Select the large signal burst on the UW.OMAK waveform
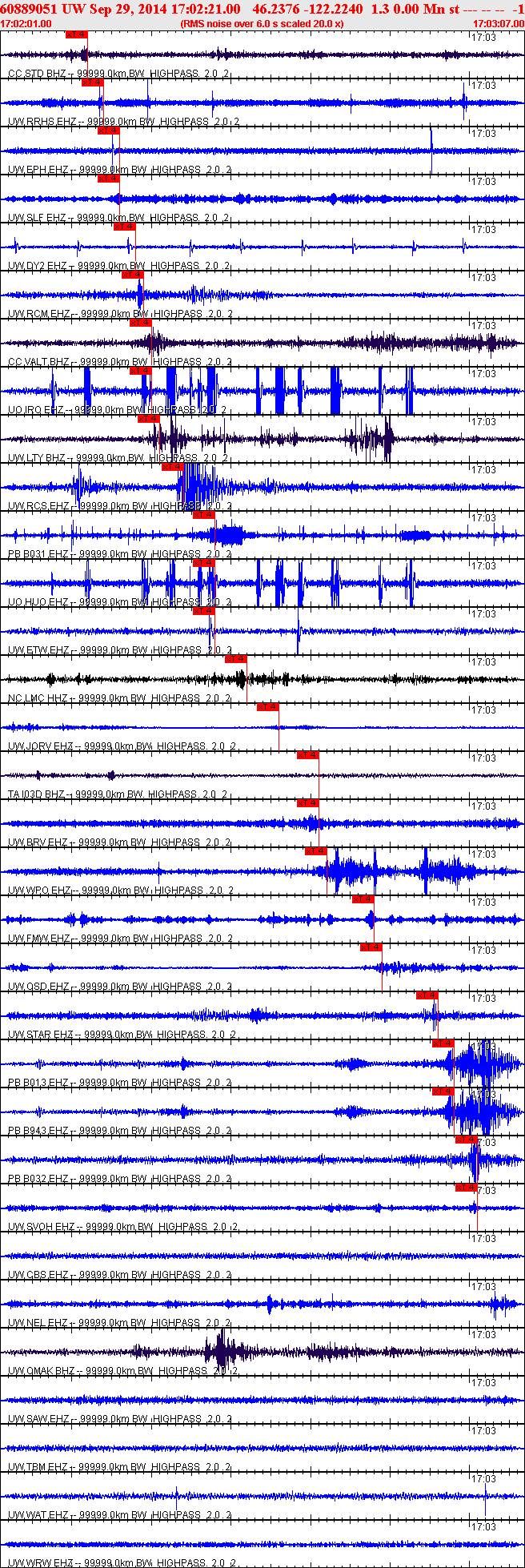Image resolution: width=525 pixels, height=1568 pixels. click(x=220, y=1352)
